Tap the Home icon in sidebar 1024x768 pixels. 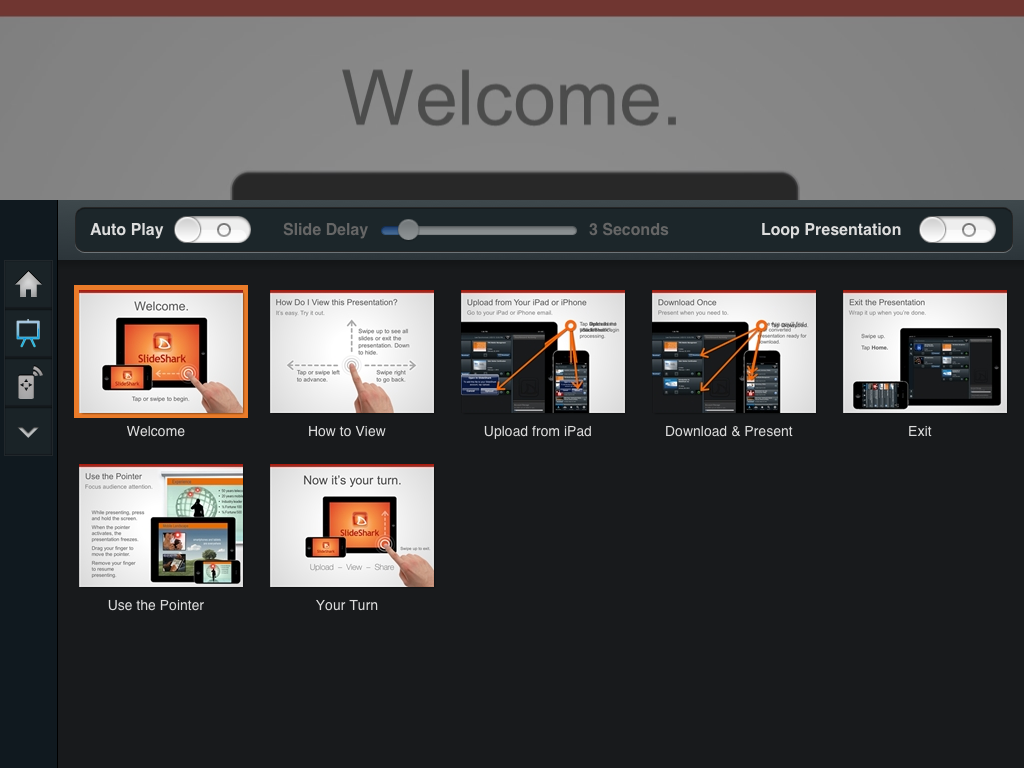pos(28,285)
